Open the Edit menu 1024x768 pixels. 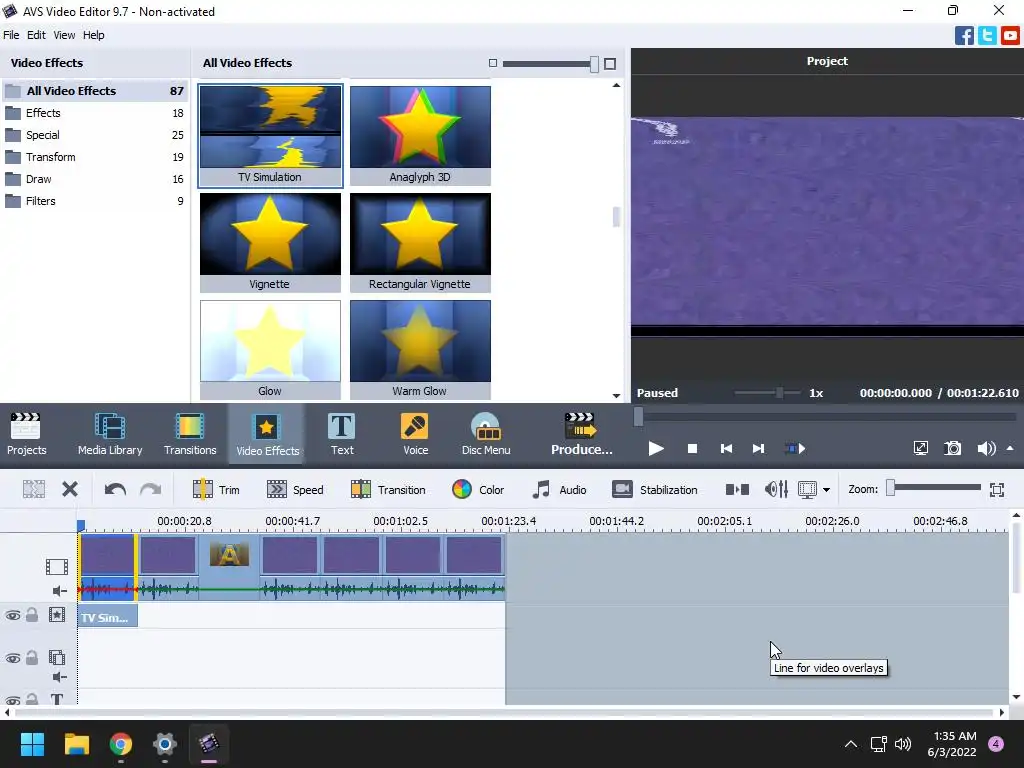36,35
